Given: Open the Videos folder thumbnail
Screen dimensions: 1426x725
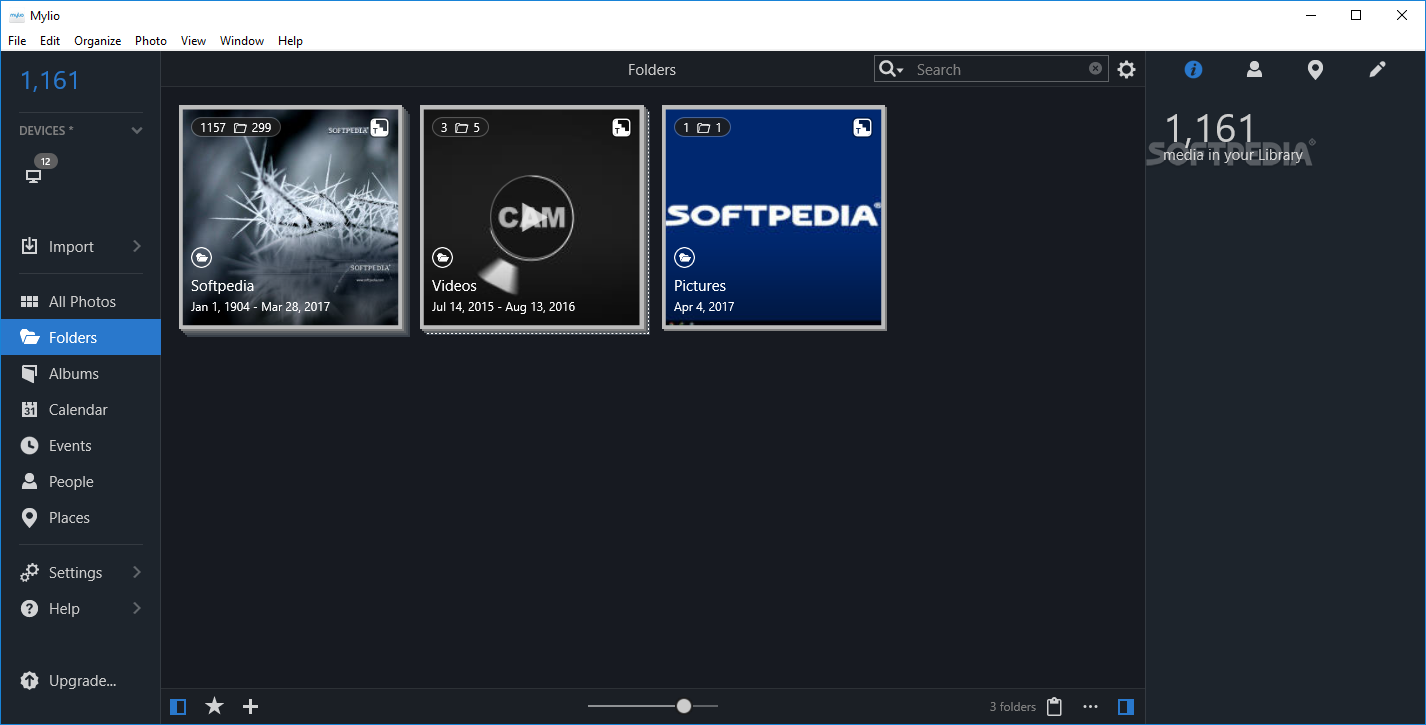Looking at the screenshot, I should pyautogui.click(x=531, y=217).
